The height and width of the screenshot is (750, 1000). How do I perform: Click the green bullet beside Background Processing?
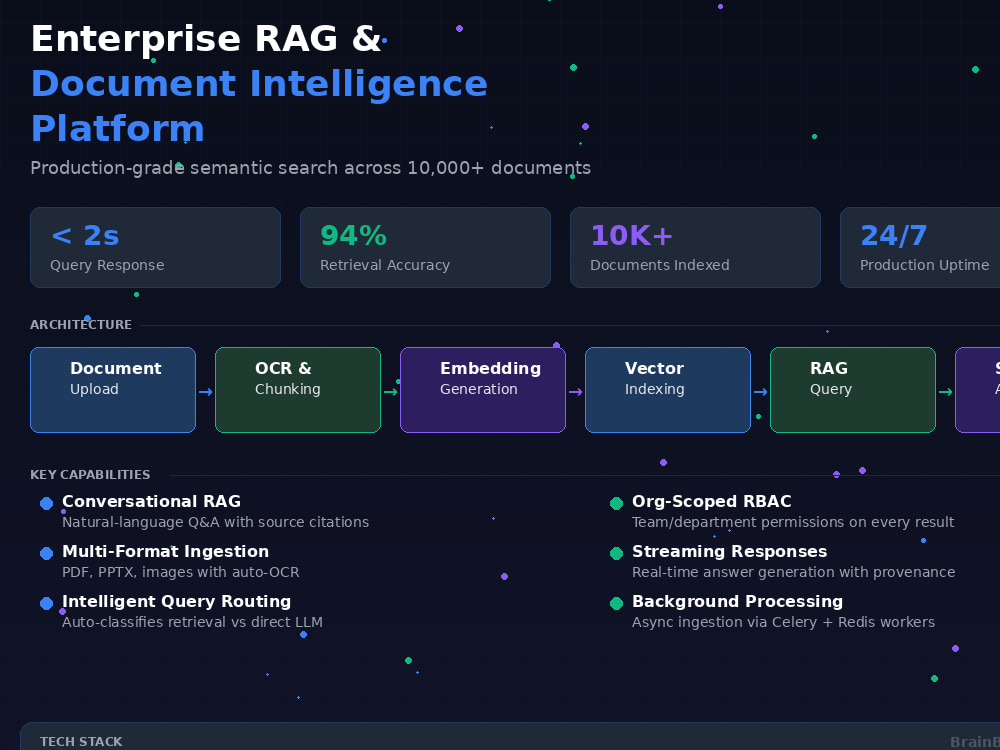(616, 604)
